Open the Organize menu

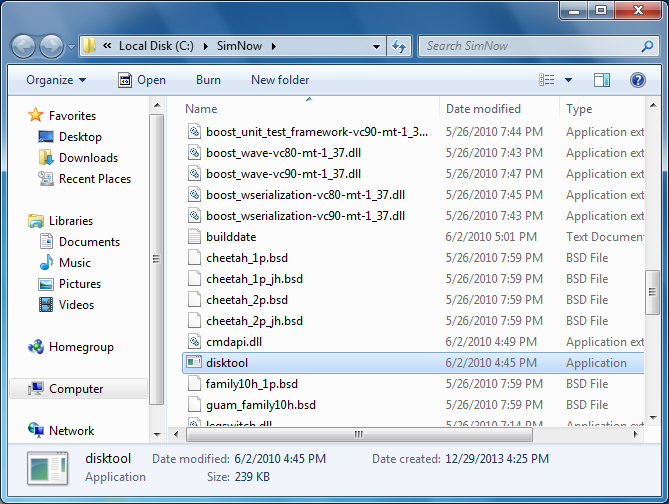56,80
